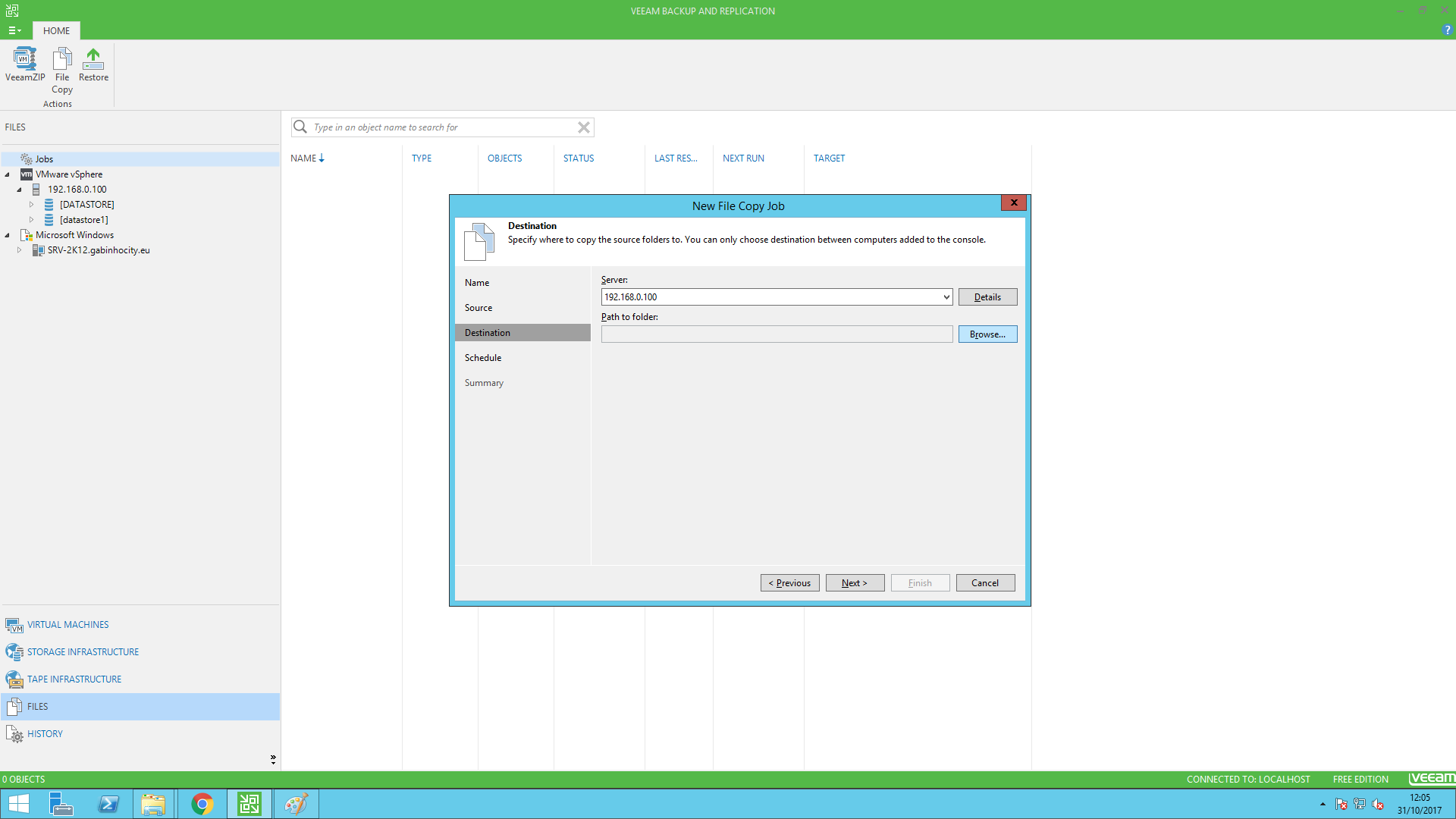Viewport: 1456px width, 819px height.
Task: Click the network tray icon
Action: (1360, 804)
